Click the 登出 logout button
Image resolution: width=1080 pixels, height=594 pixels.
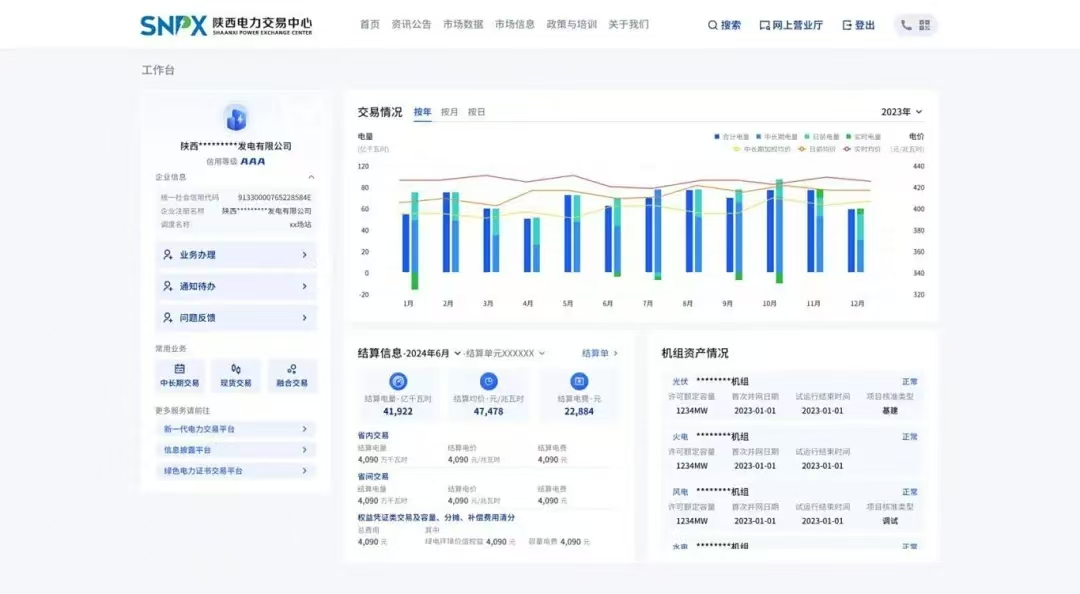pyautogui.click(x=858, y=25)
